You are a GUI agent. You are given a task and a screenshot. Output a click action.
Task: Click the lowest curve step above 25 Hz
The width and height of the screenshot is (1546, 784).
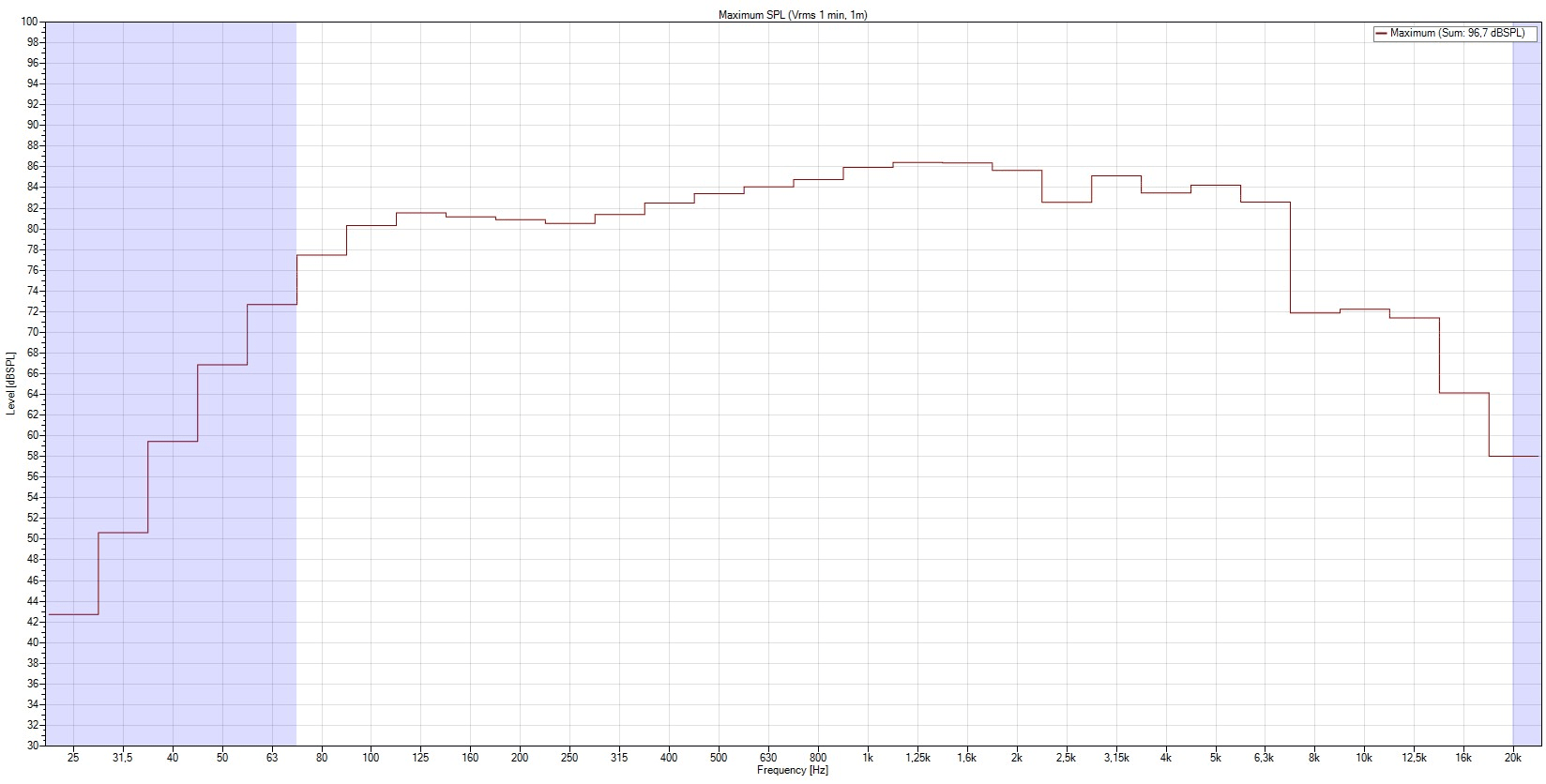click(73, 614)
